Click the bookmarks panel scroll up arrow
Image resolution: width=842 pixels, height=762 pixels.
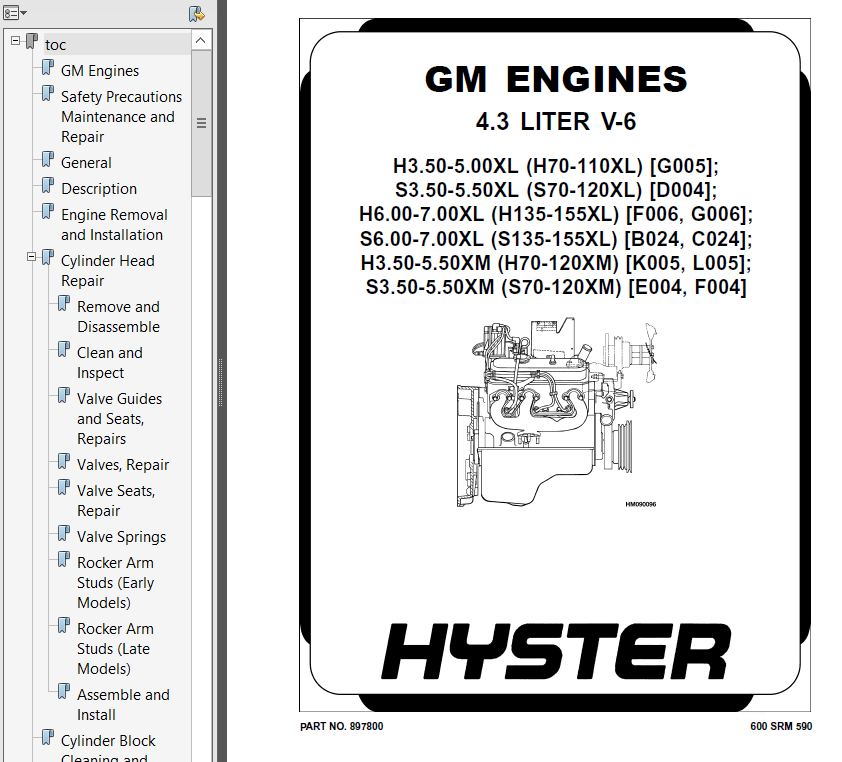201,40
